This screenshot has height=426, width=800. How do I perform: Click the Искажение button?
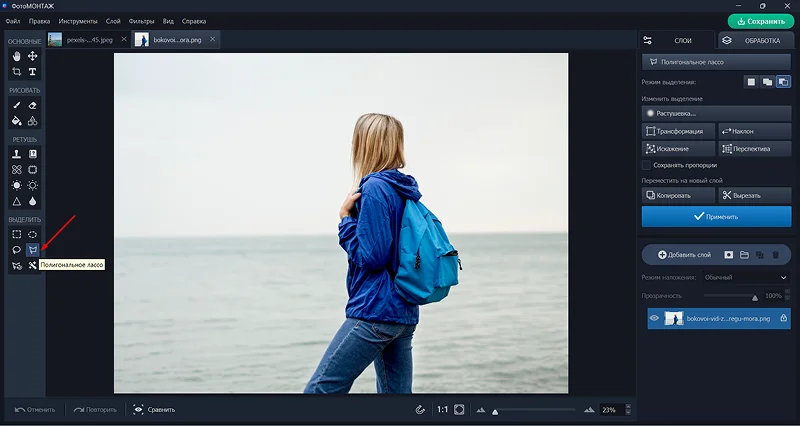[x=678, y=149]
